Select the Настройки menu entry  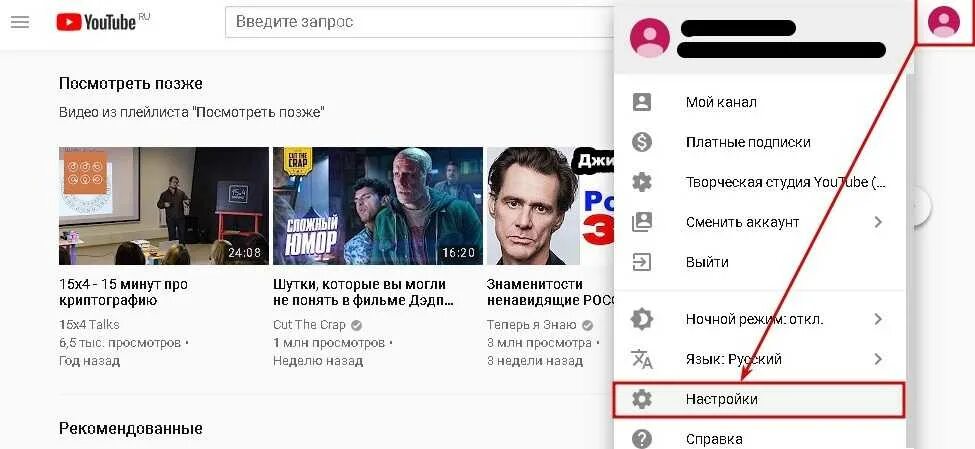coord(759,400)
